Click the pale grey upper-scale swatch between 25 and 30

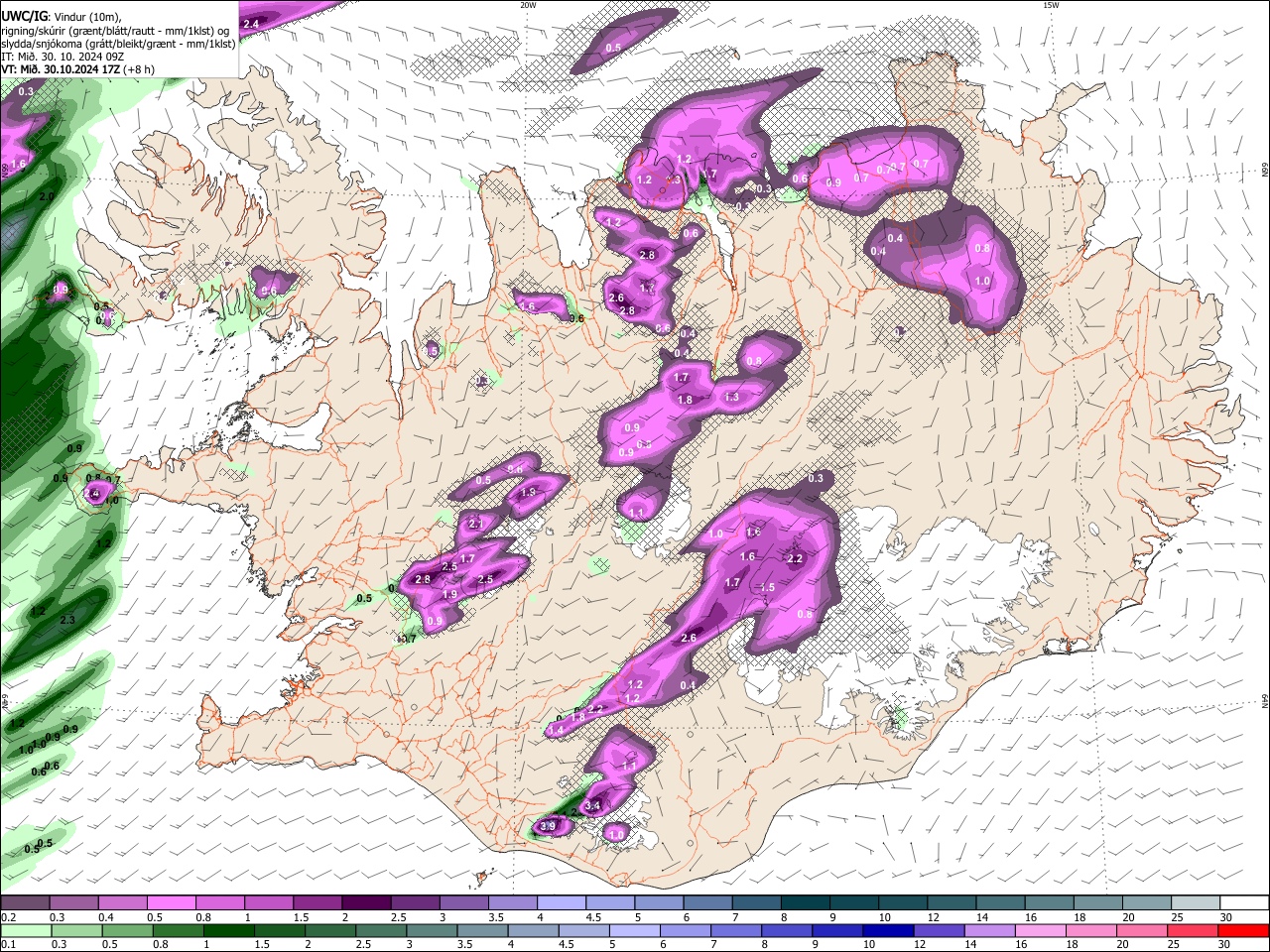click(x=1196, y=903)
